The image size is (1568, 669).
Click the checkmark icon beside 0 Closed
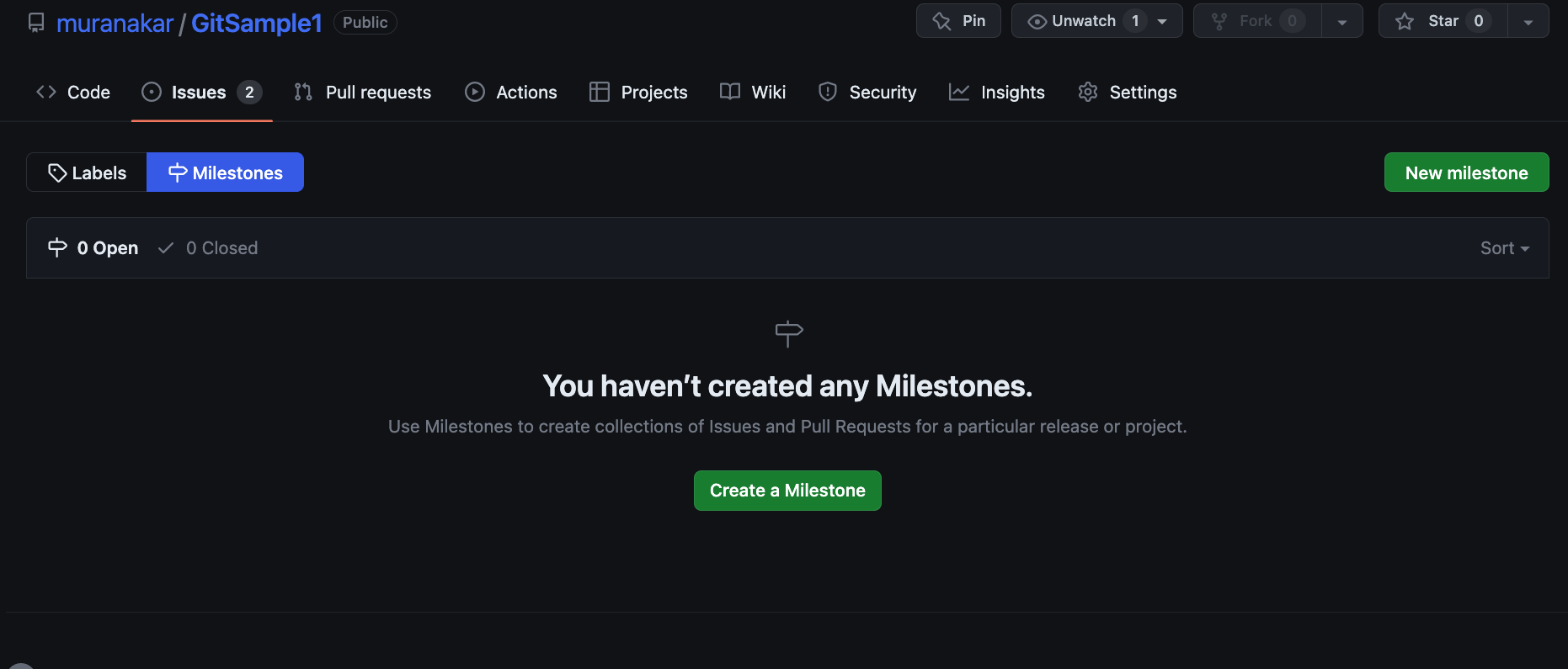166,247
